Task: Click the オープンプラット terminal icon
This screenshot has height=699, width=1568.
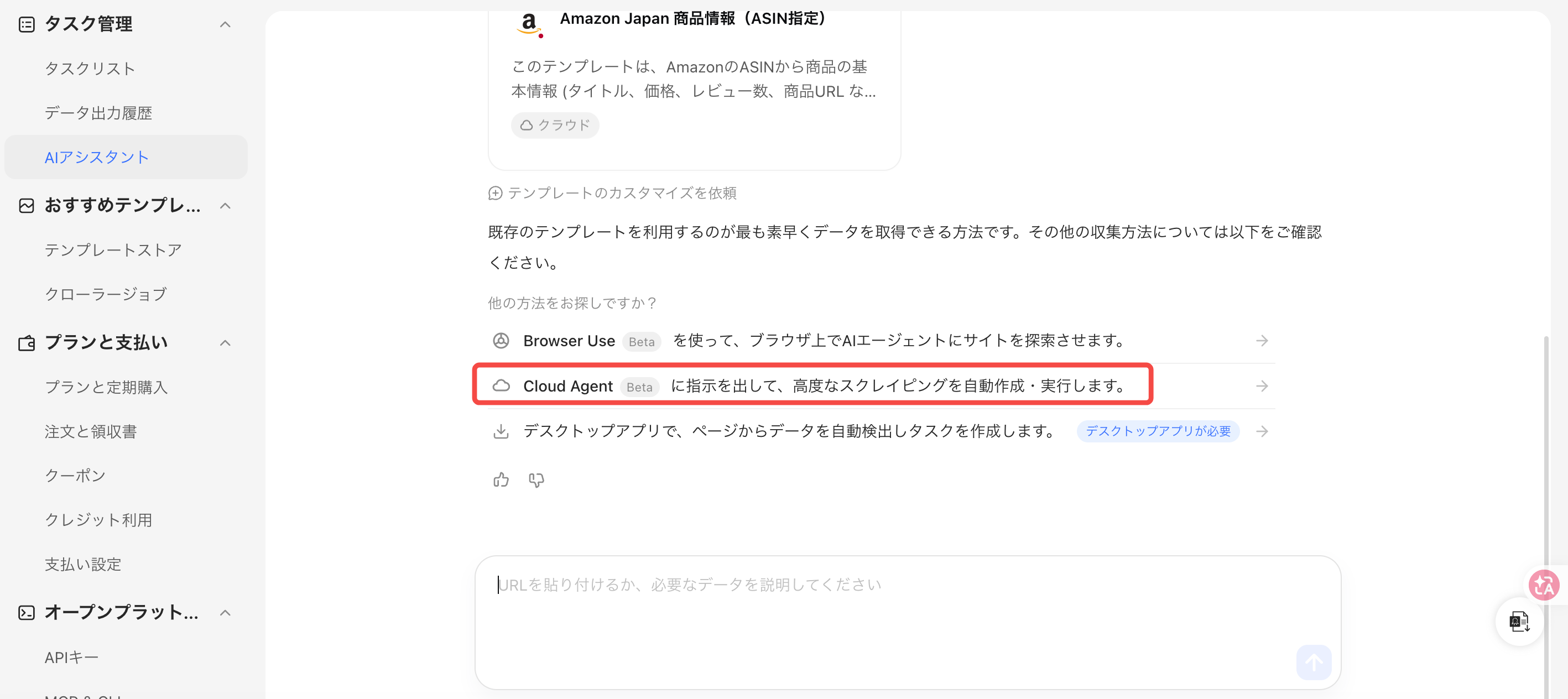Action: [x=26, y=613]
